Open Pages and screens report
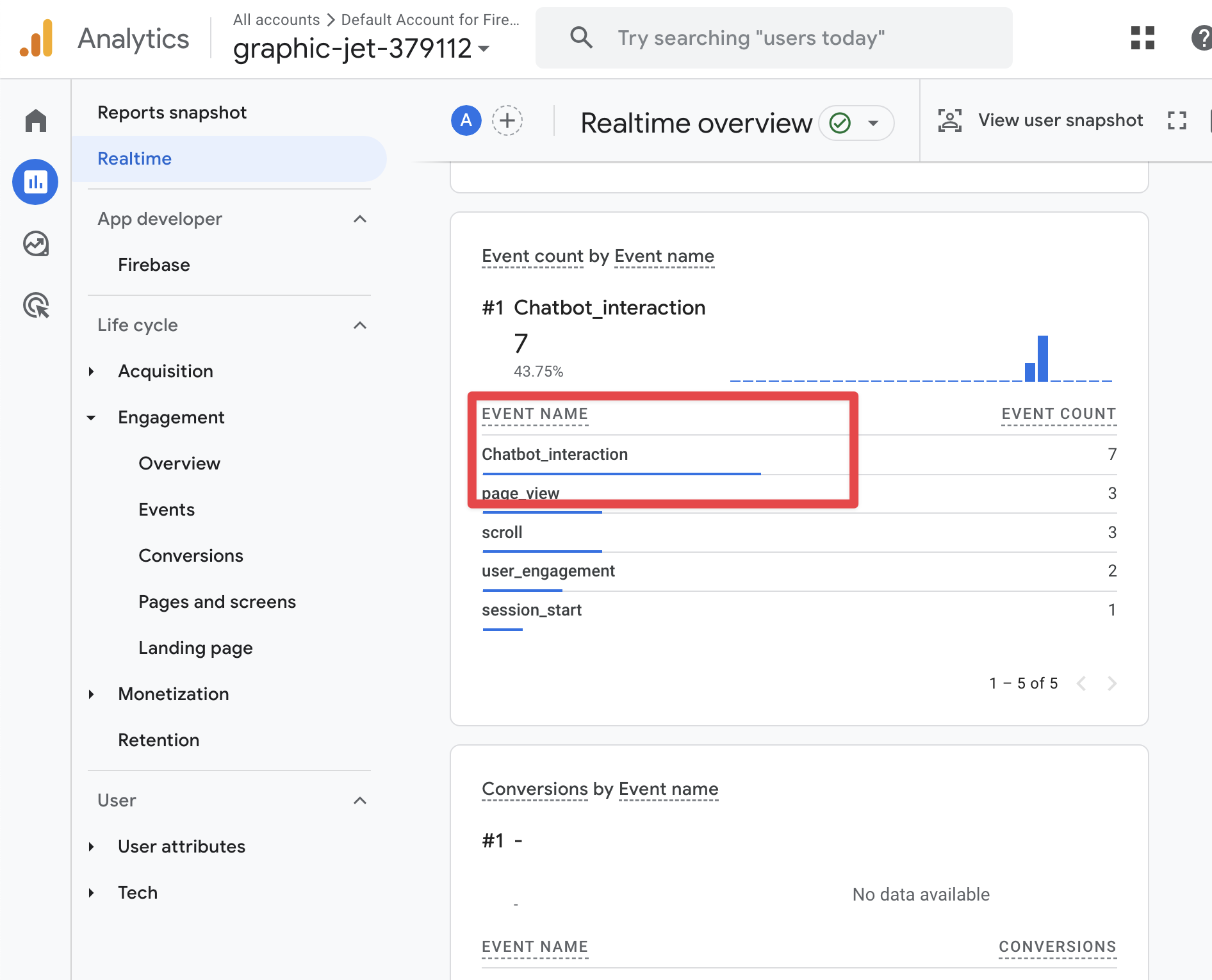 pyautogui.click(x=217, y=602)
